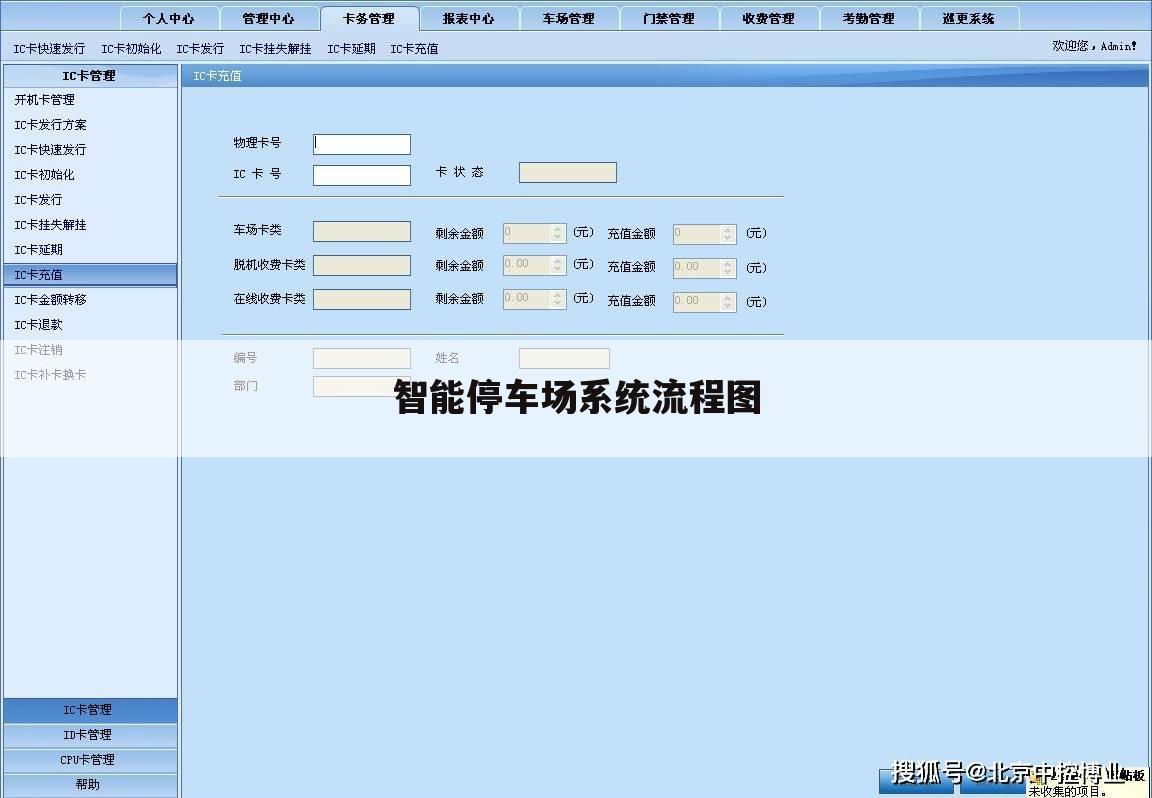Viewport: 1152px width, 798px height.
Task: Click the 欢迎您, Admin text
Action: pos(1094,46)
